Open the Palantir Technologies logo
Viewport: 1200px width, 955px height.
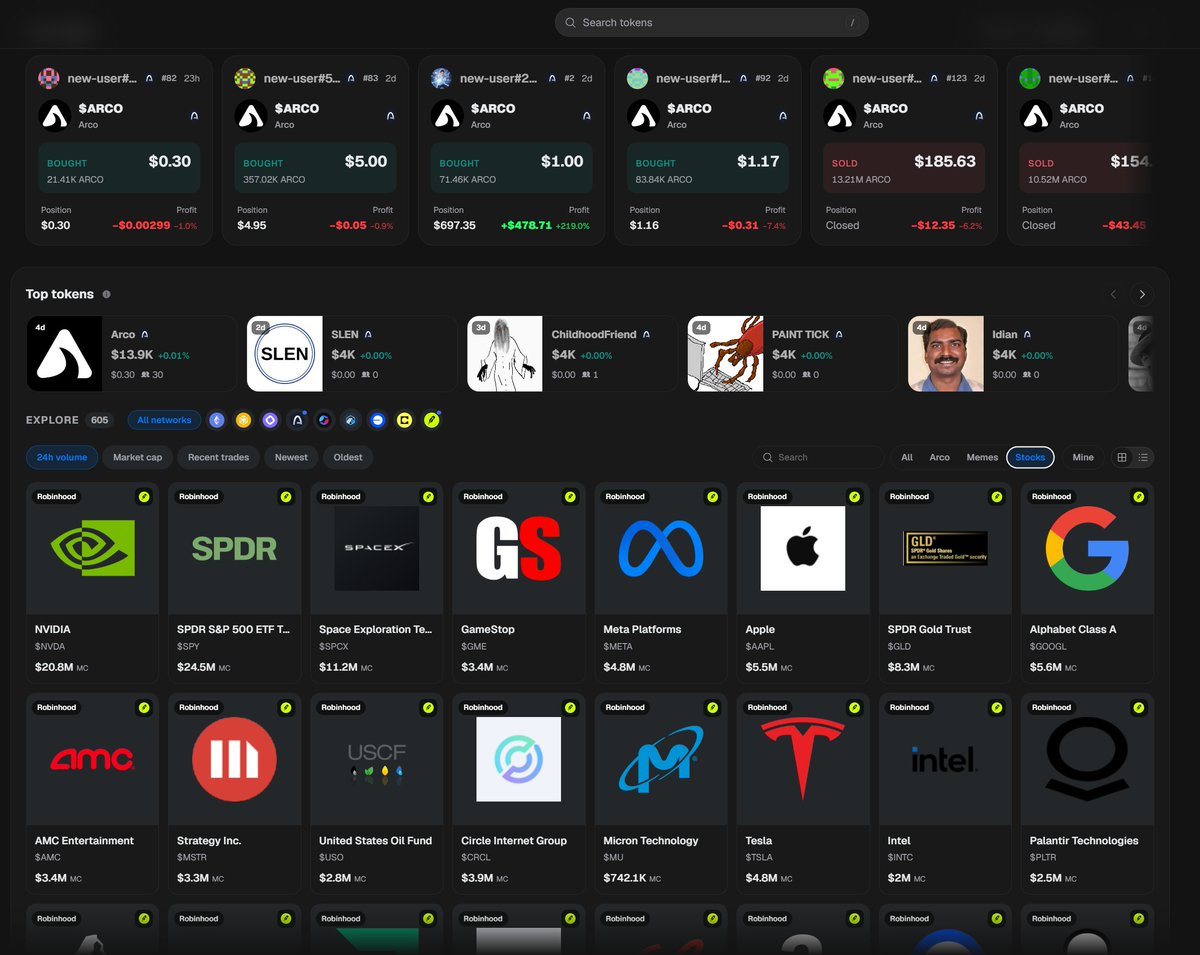tap(1087, 759)
